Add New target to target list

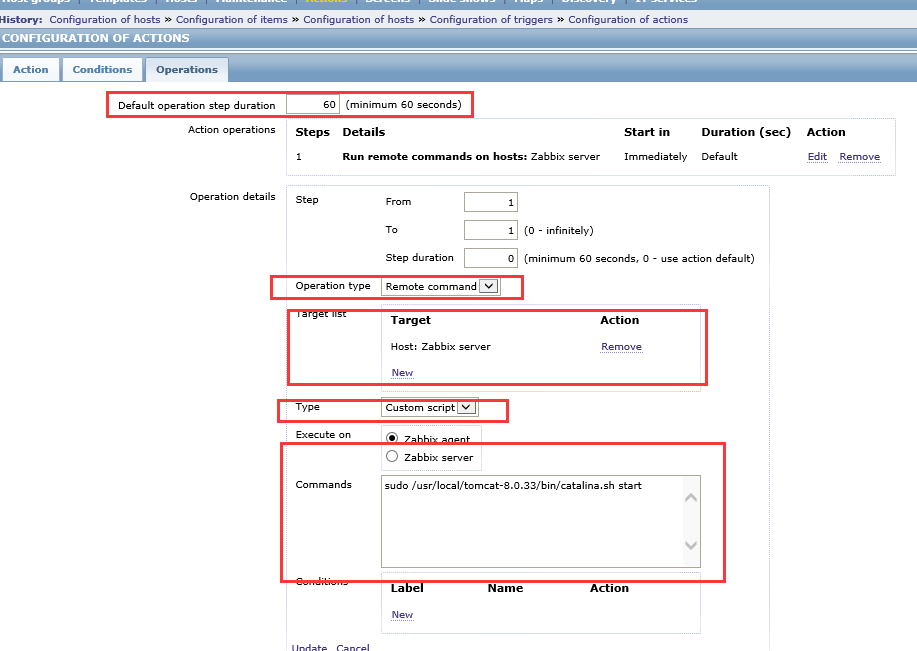tap(402, 373)
